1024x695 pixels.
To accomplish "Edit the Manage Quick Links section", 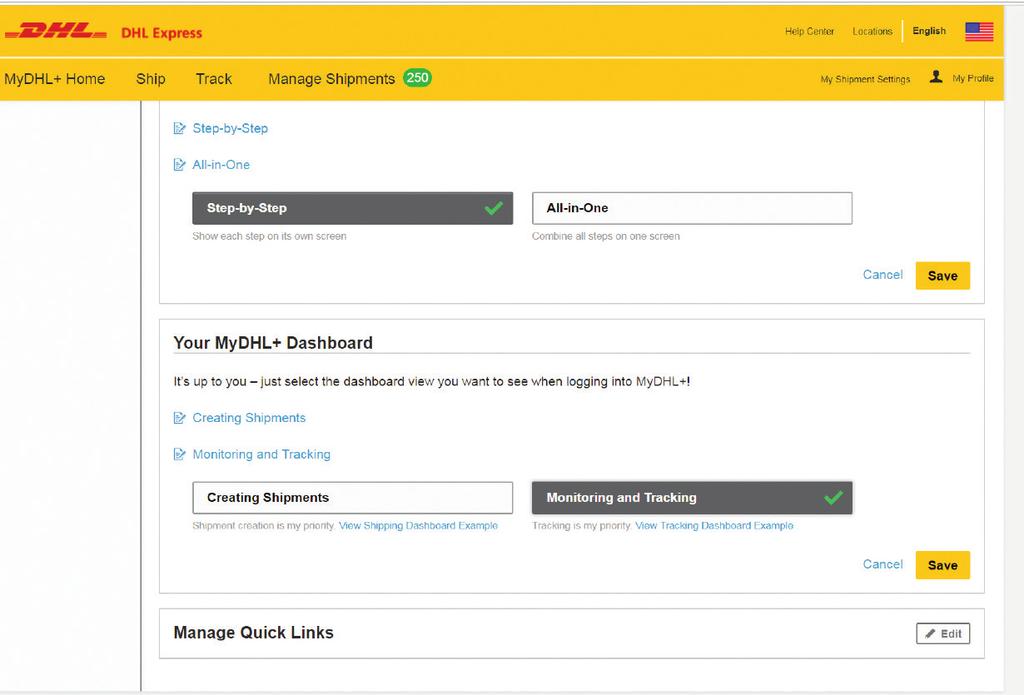I will pos(942,634).
